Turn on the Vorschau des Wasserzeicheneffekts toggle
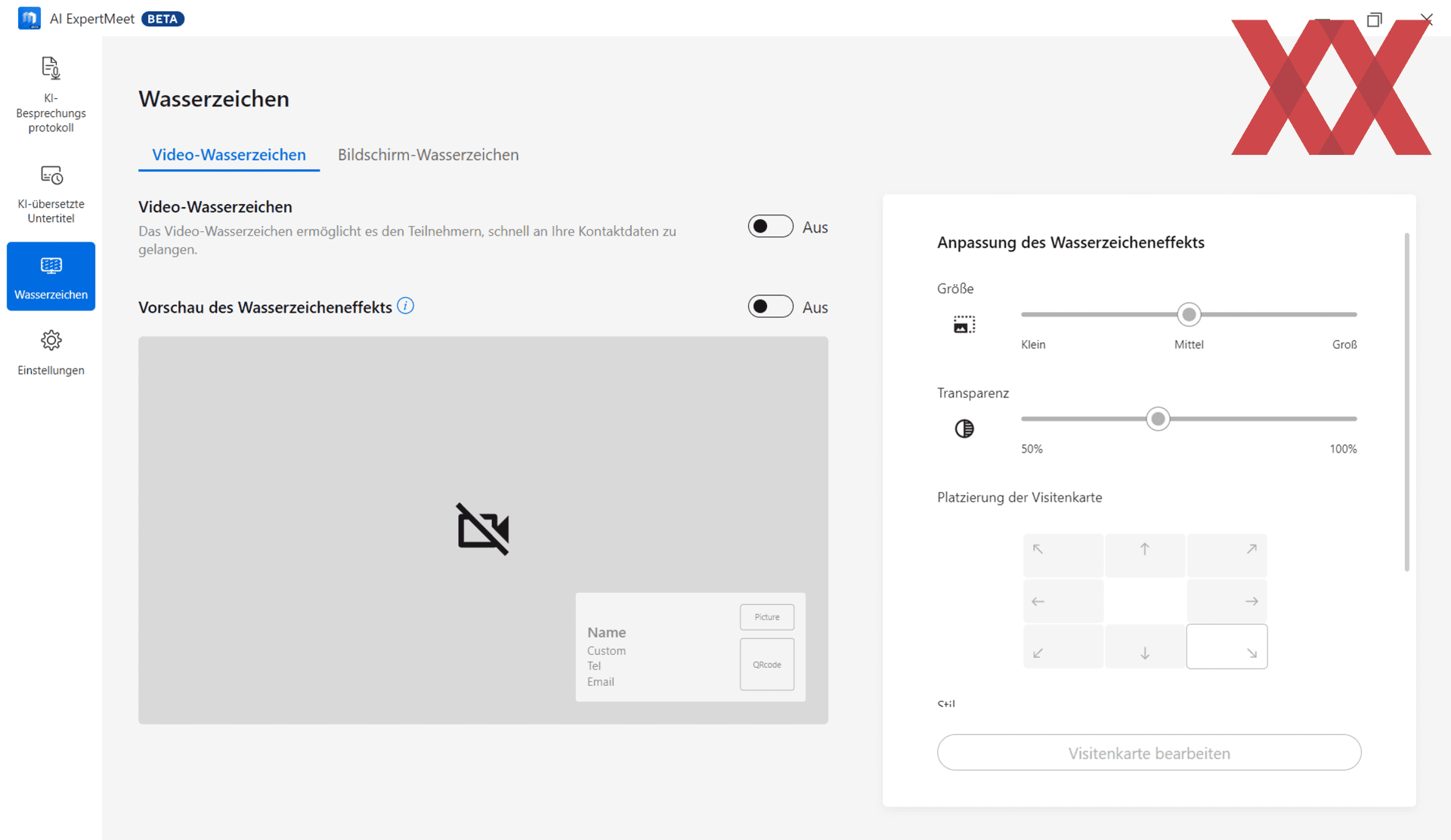This screenshot has width=1451, height=840. [x=770, y=307]
